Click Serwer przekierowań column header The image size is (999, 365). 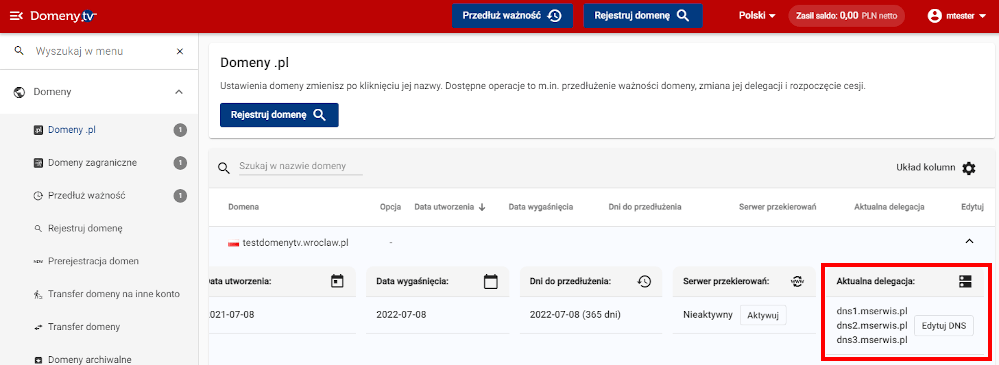[x=777, y=207]
